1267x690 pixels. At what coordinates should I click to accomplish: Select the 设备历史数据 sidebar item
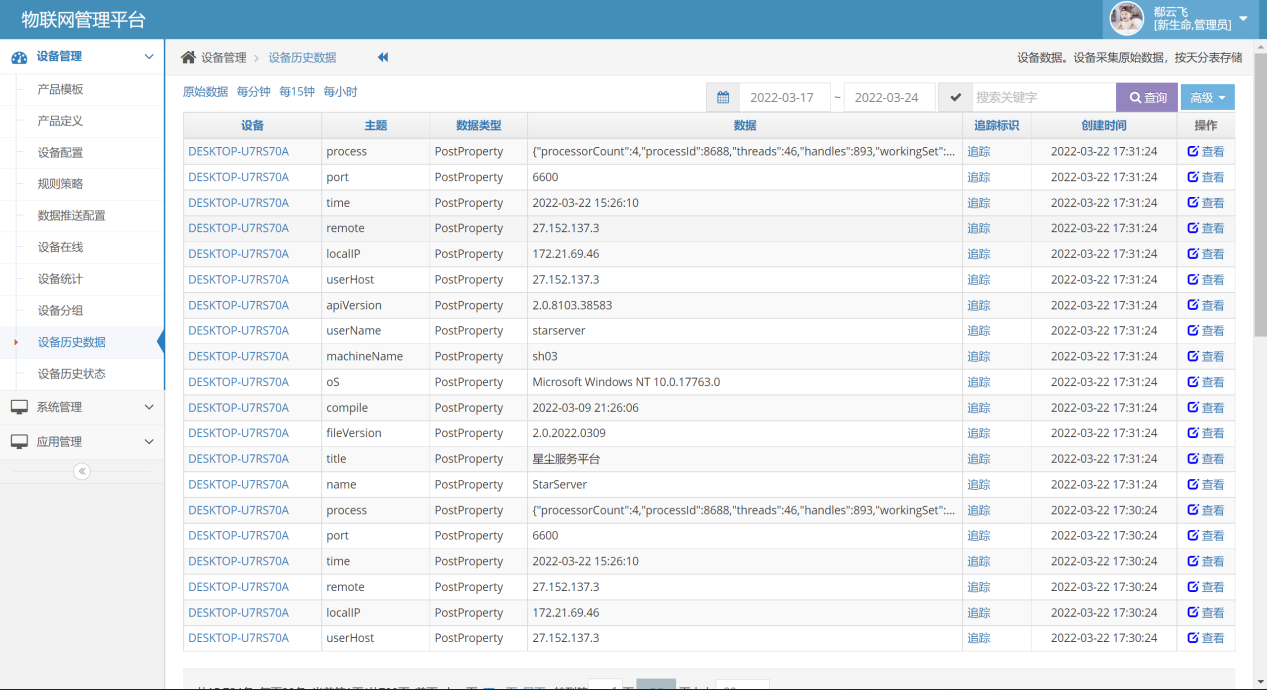[x=71, y=342]
